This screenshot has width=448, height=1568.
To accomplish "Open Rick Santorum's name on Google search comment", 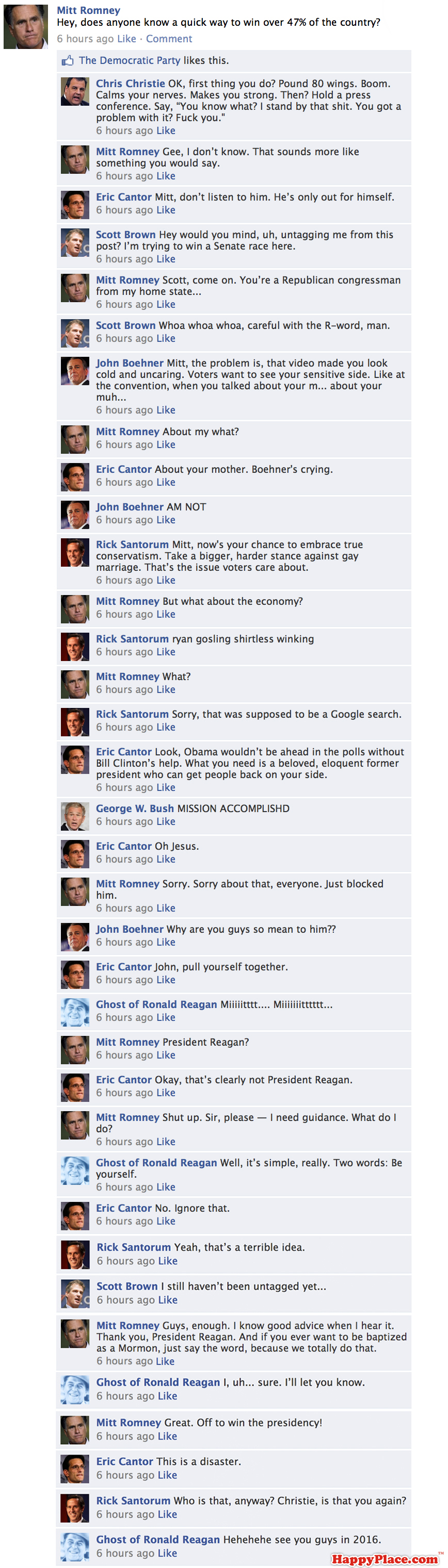I will coord(132,714).
